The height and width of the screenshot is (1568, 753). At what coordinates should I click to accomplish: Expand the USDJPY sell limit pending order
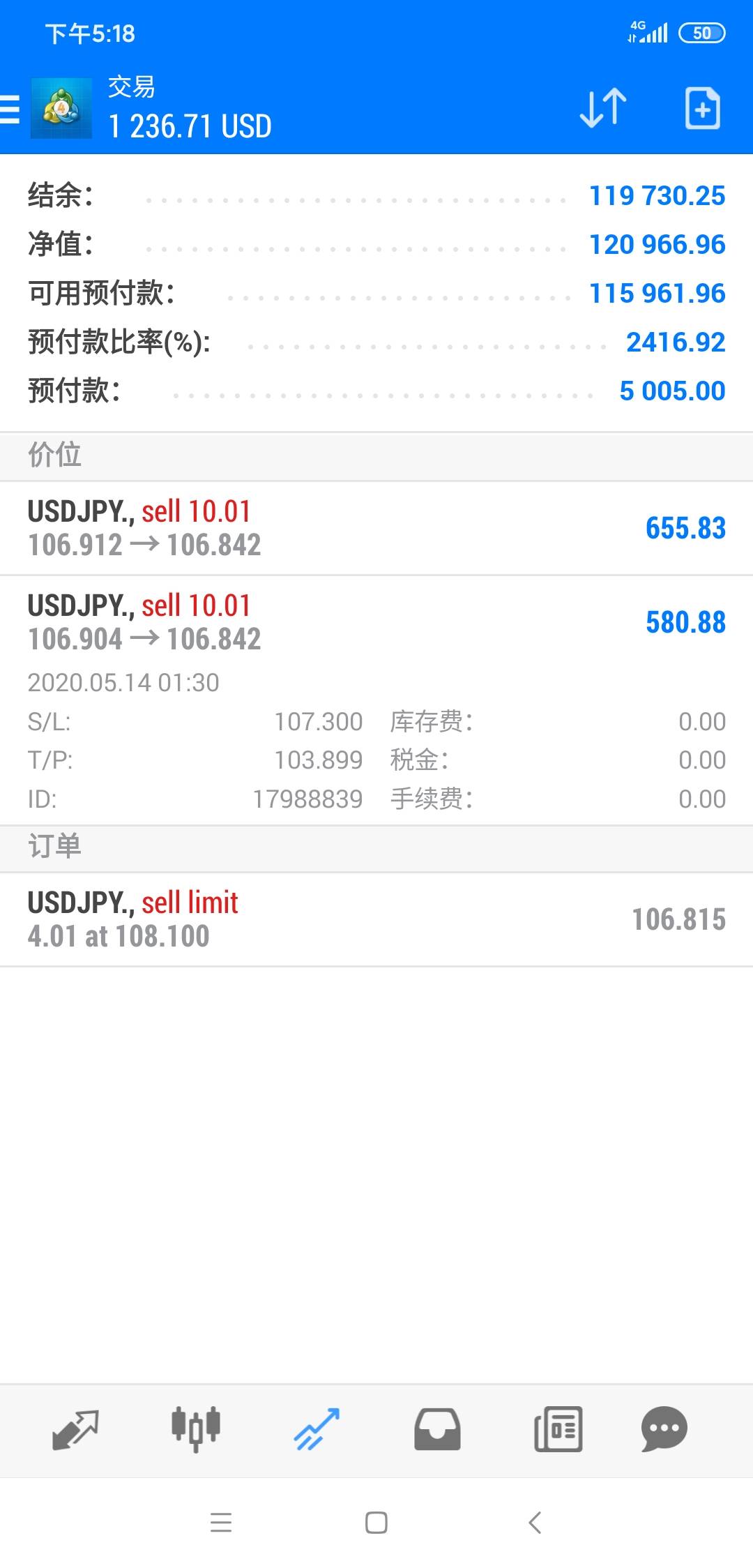pos(279,919)
